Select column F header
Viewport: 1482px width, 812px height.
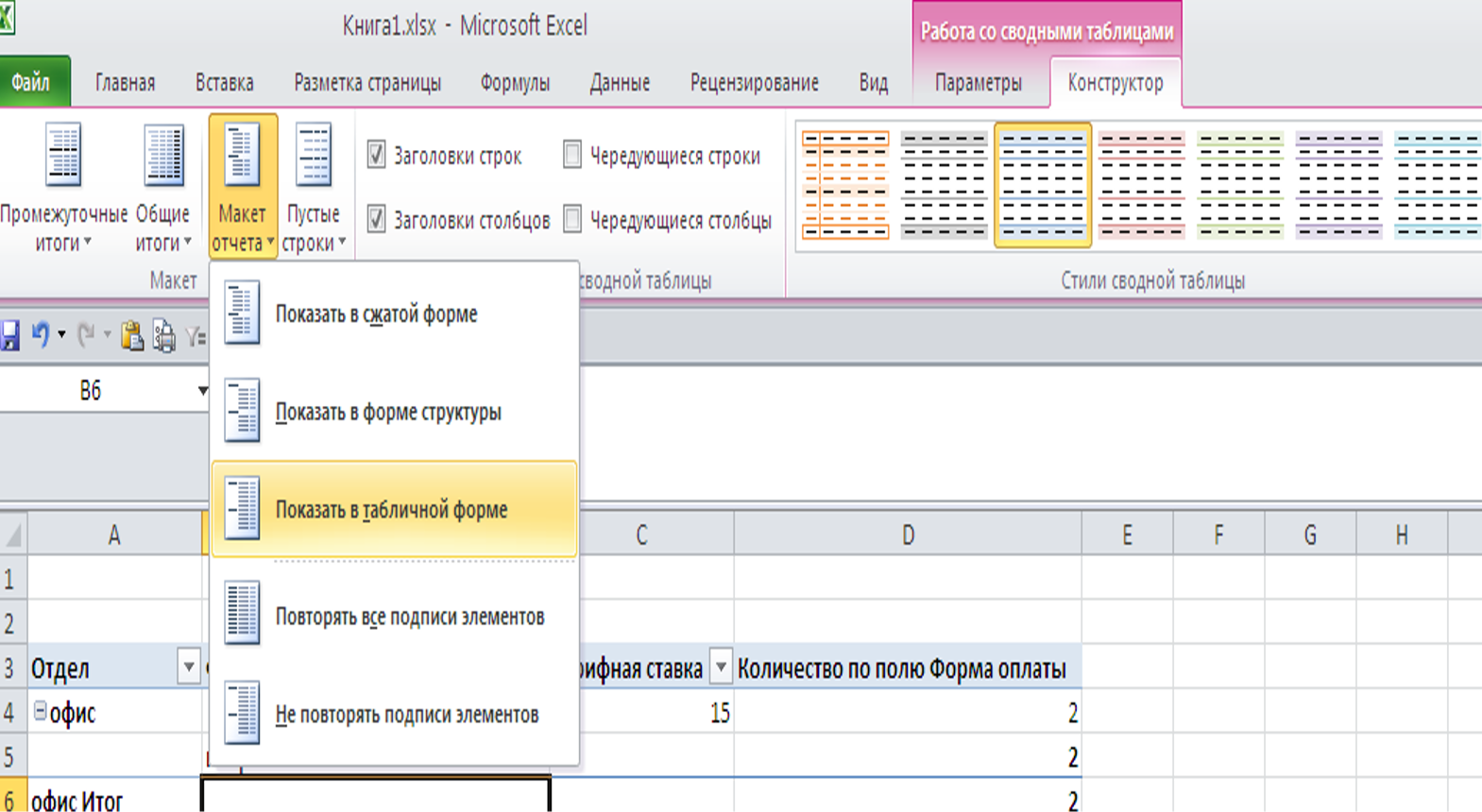tap(1218, 535)
